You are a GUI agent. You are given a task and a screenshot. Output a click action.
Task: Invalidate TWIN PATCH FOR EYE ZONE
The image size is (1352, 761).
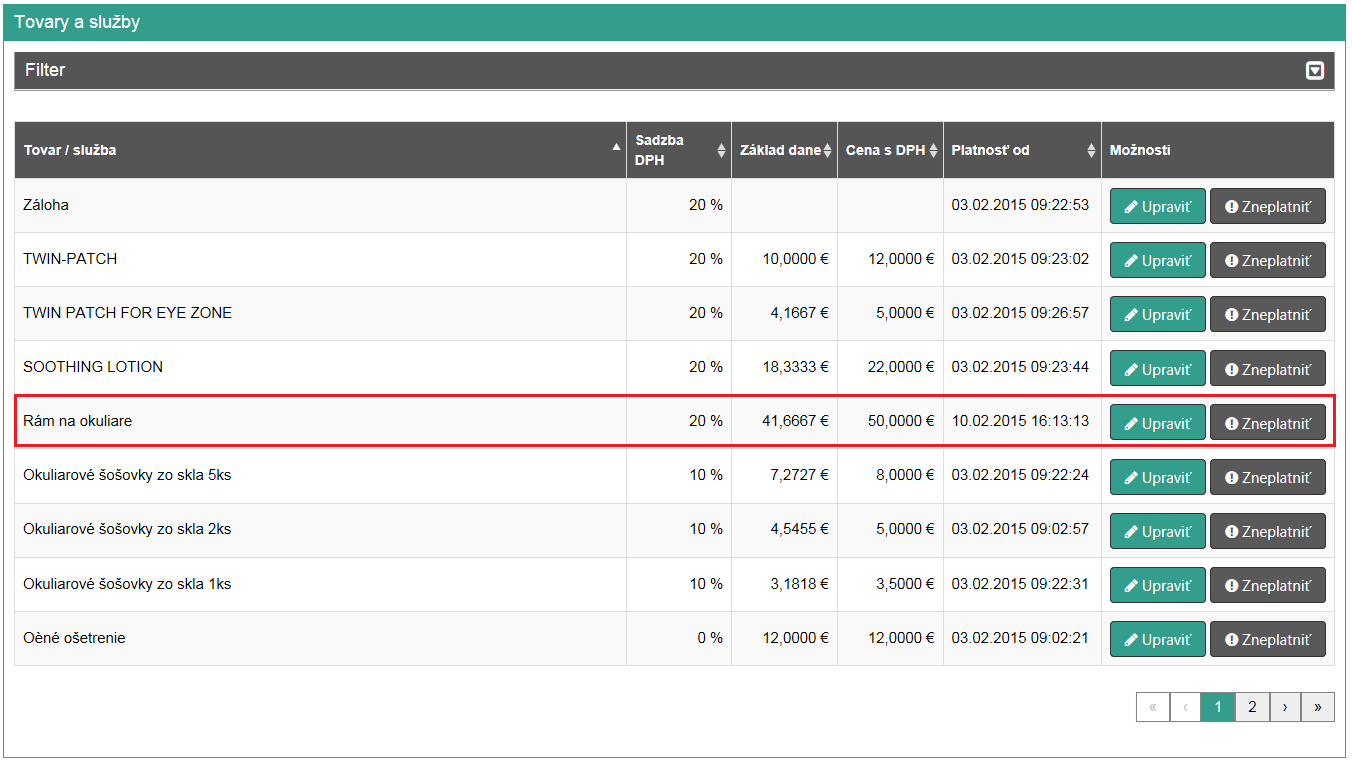click(1268, 314)
